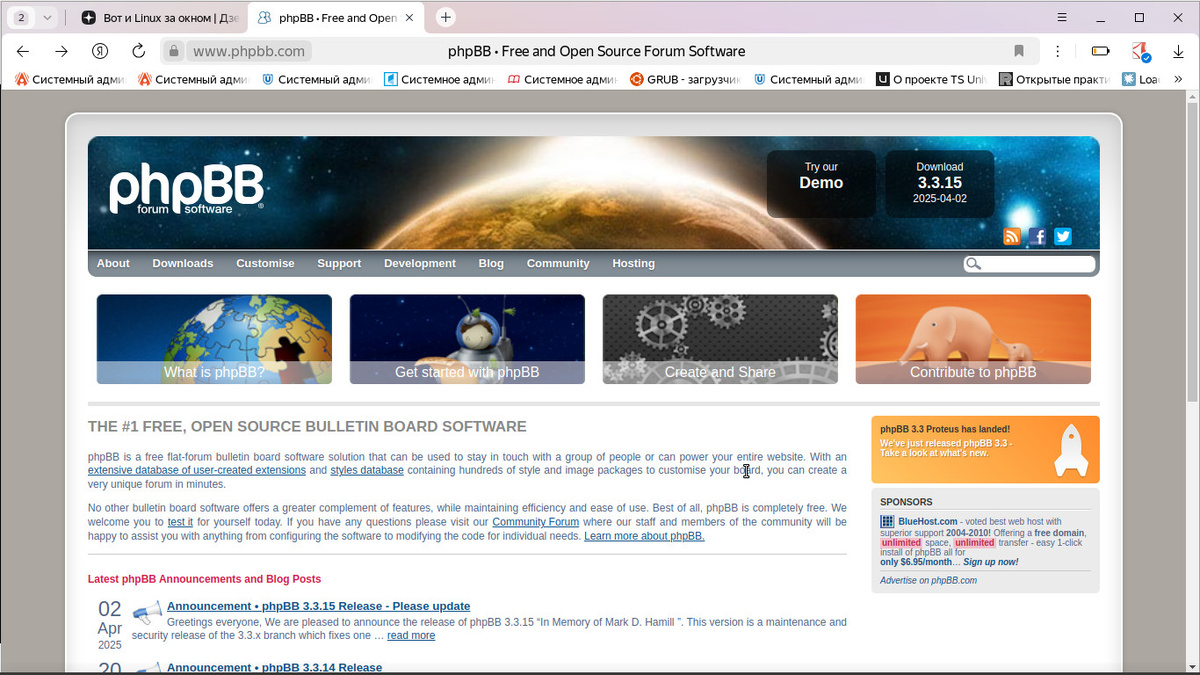Open the Community menu item
Viewport: 1200px width, 675px height.
[558, 263]
